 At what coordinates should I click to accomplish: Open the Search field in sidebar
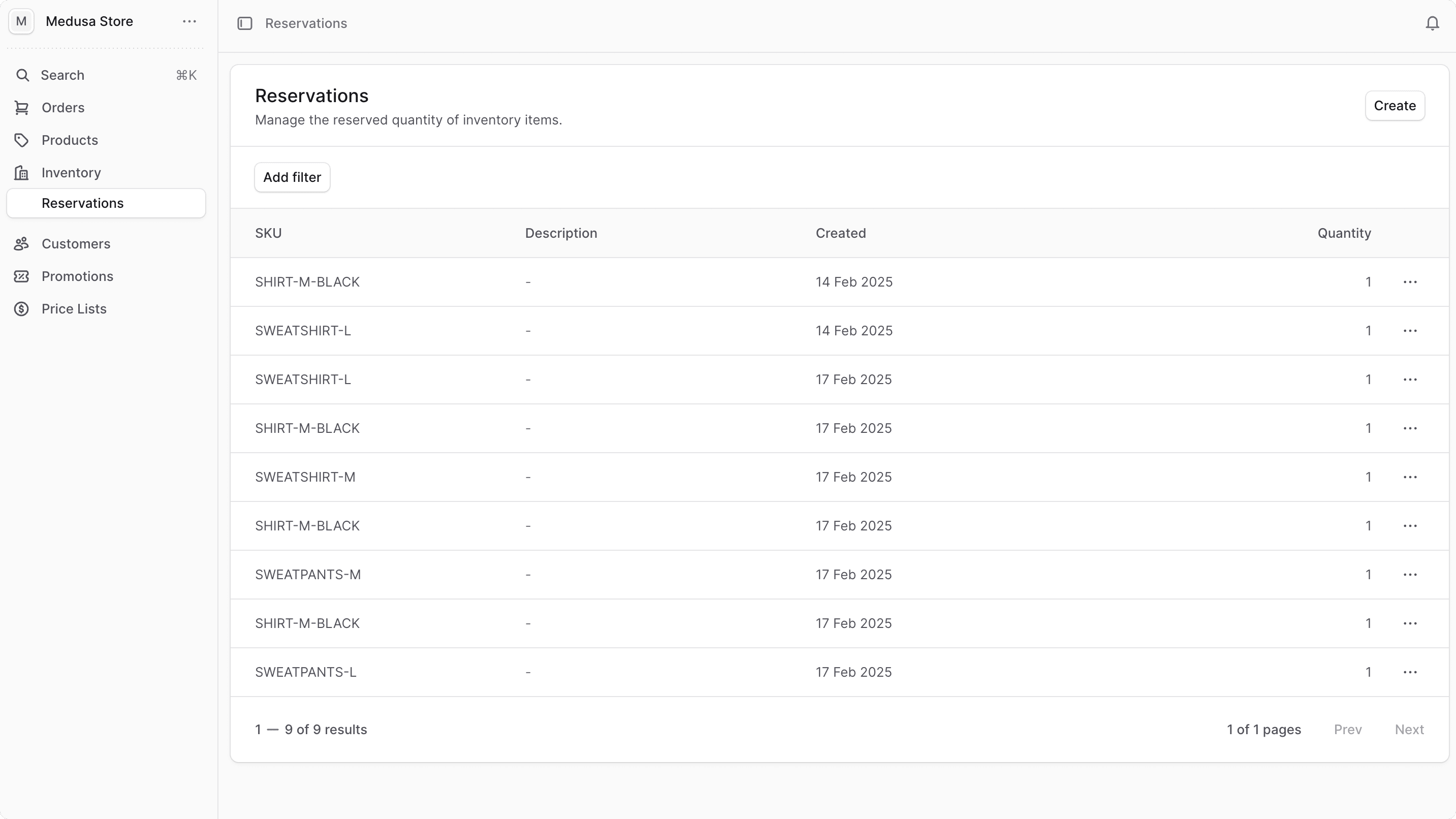pyautogui.click(x=62, y=75)
